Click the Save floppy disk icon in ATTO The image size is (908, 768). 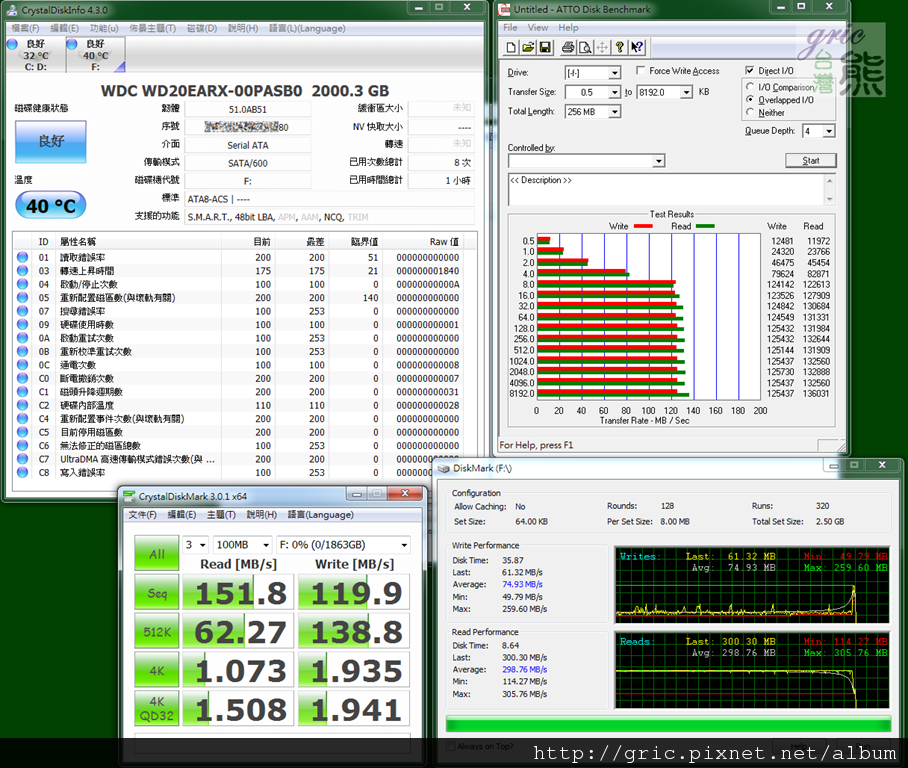coord(545,47)
